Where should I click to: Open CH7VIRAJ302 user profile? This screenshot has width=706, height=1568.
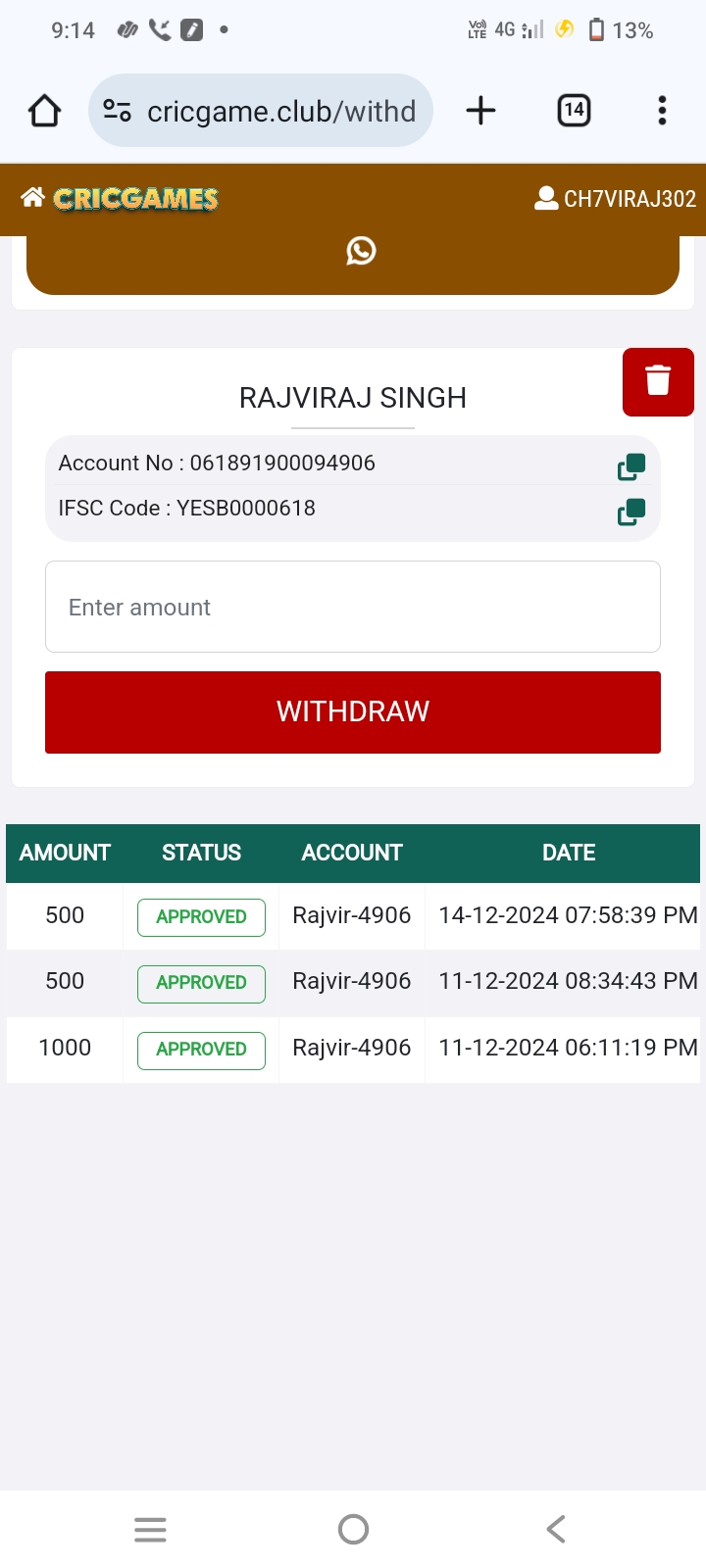(x=615, y=199)
